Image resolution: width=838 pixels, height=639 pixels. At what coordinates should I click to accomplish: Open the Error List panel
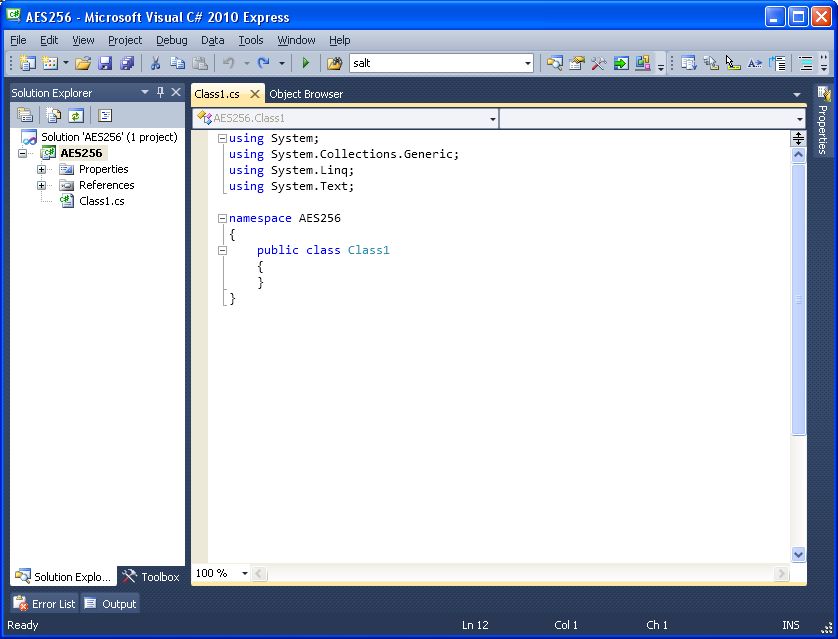coord(44,603)
